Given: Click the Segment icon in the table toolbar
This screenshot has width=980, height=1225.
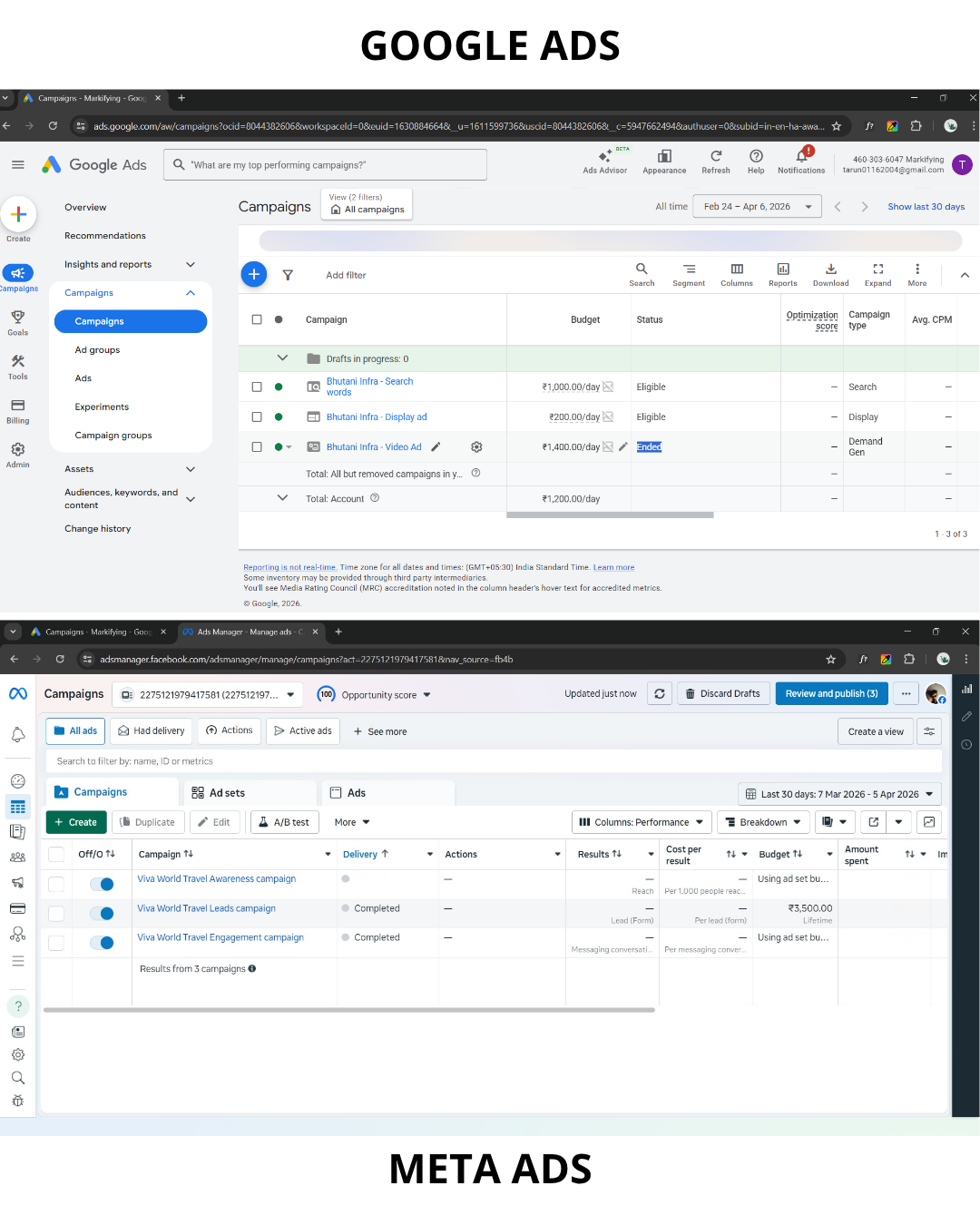Looking at the screenshot, I should pyautogui.click(x=689, y=269).
